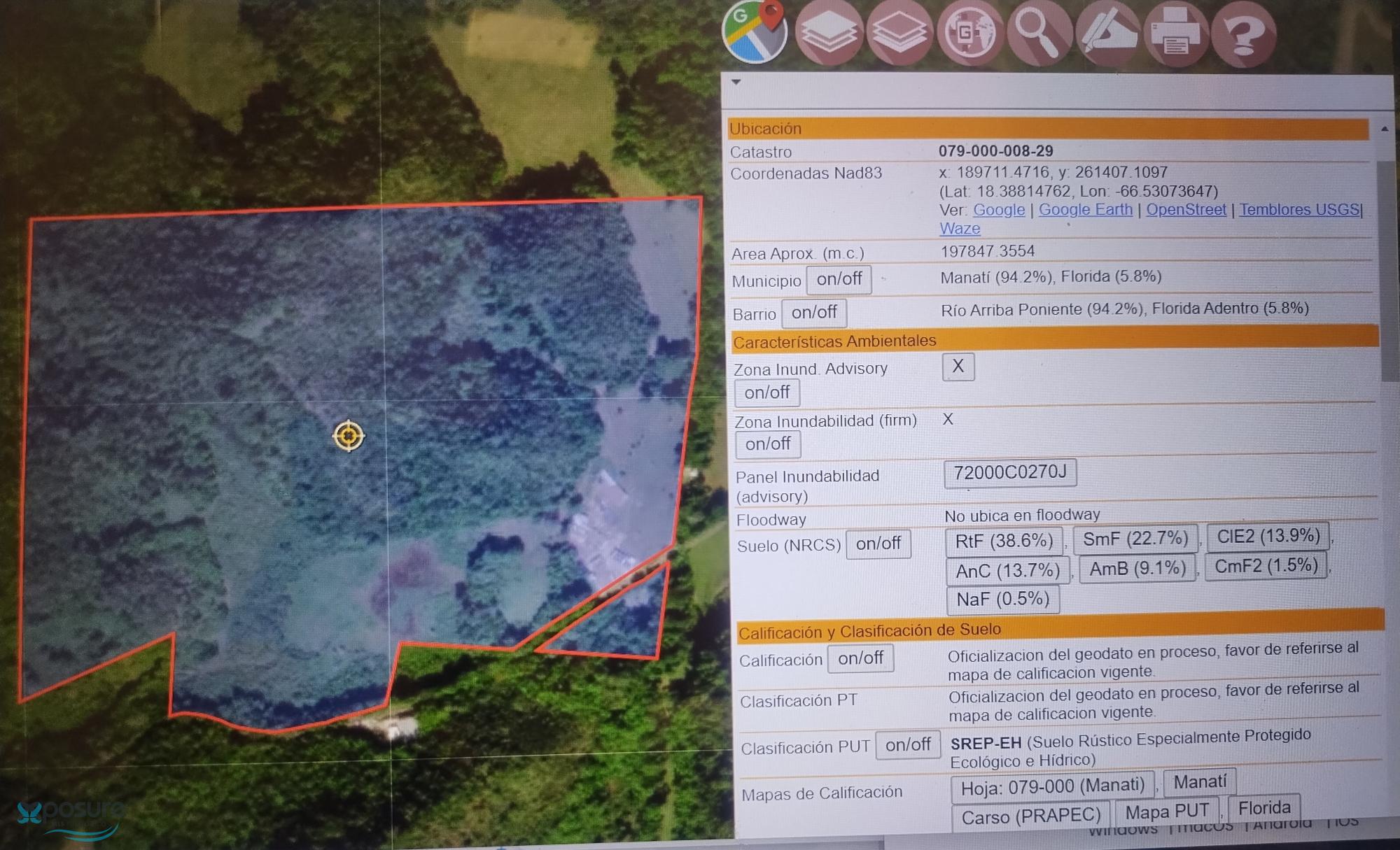Click scrollbar up arrow in info panel
This screenshot has width=1400, height=850.
[x=1384, y=129]
